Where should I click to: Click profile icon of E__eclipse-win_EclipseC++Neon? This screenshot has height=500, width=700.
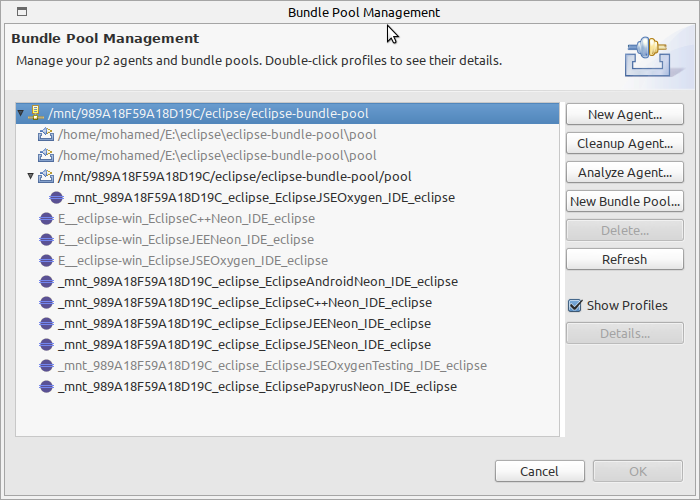pyautogui.click(x=46, y=219)
